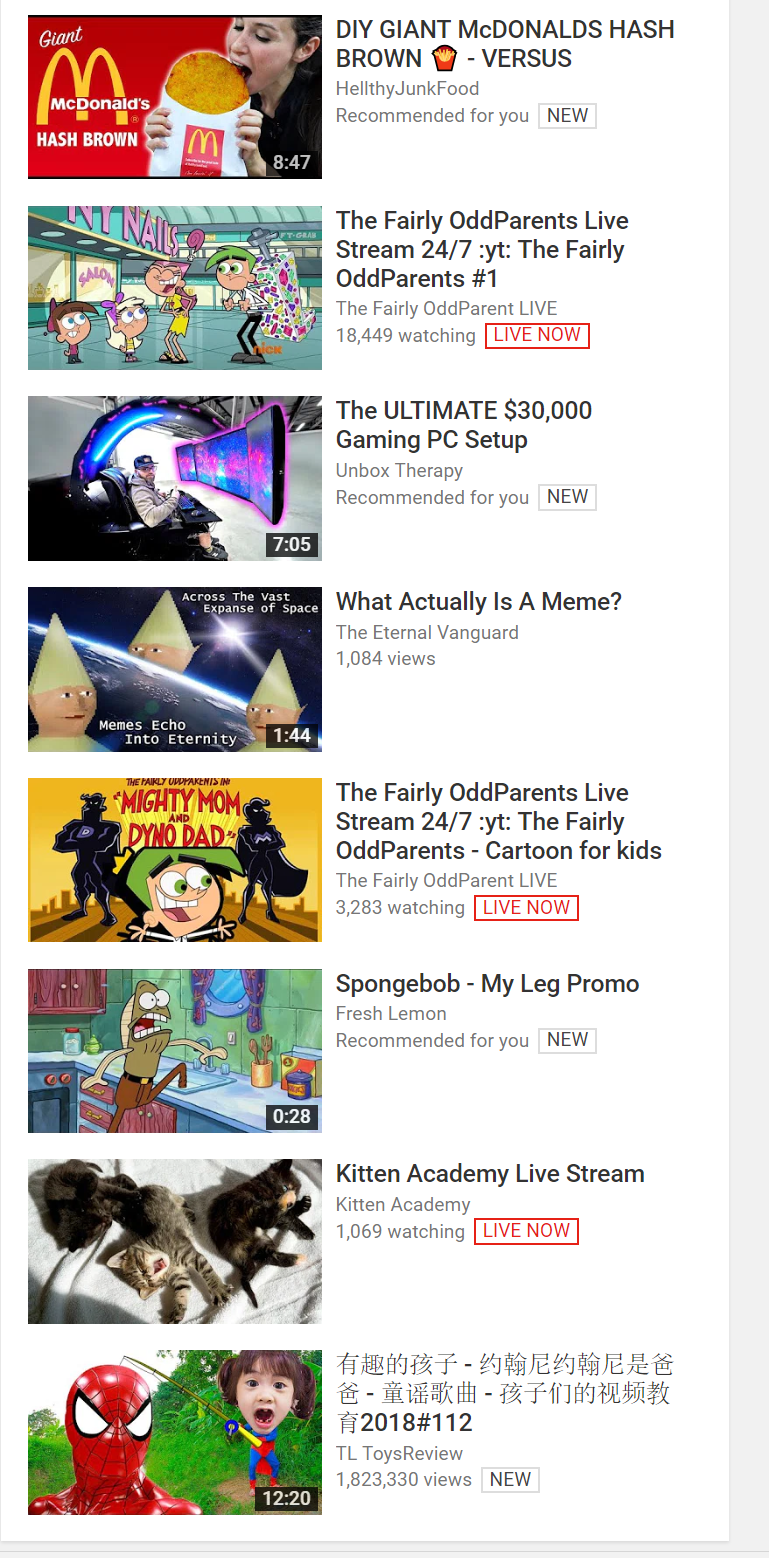Open The ULTIMATE $30,000 Gaming PC Setup title

pos(464,425)
